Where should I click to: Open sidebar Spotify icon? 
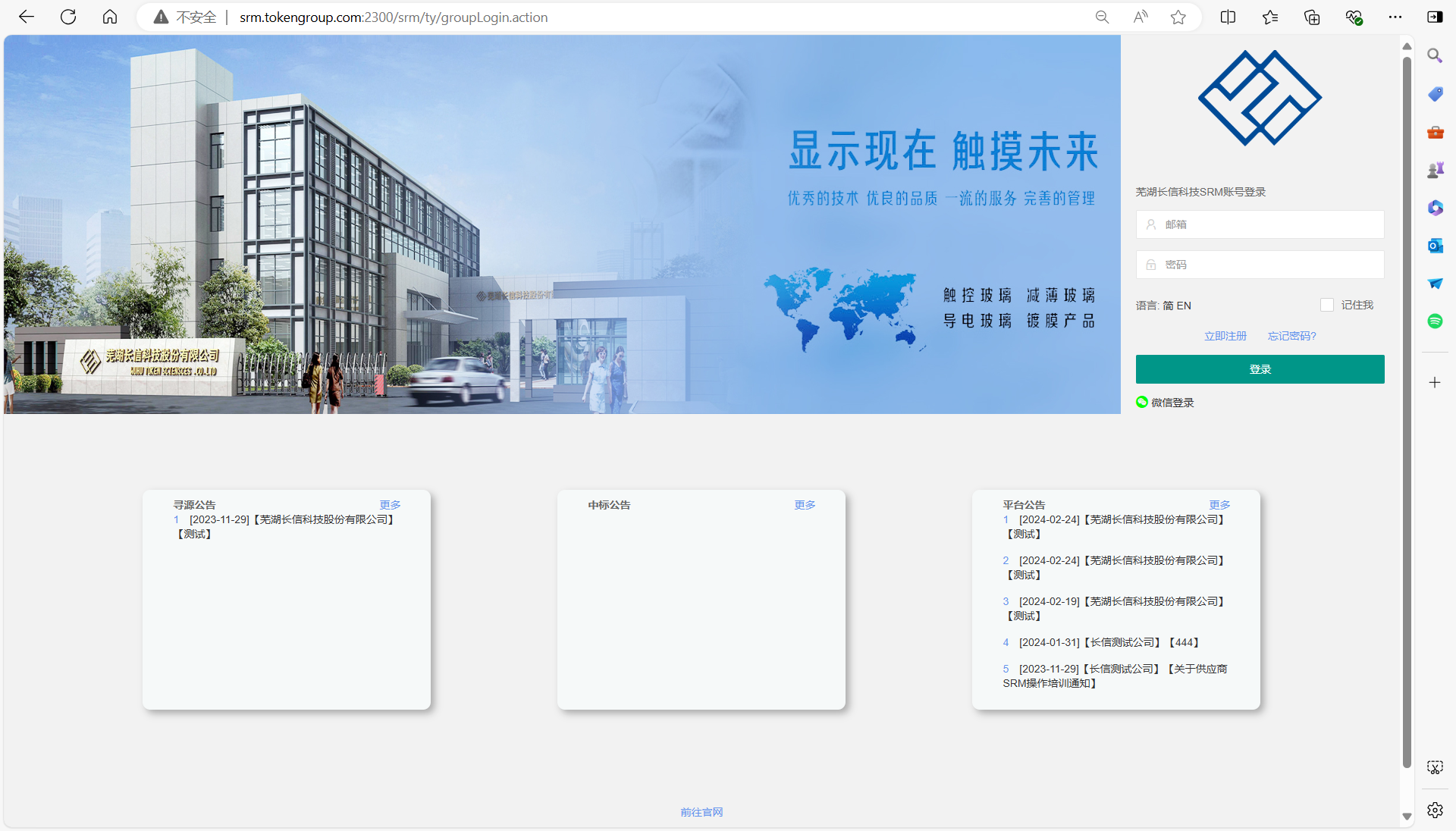1435,321
